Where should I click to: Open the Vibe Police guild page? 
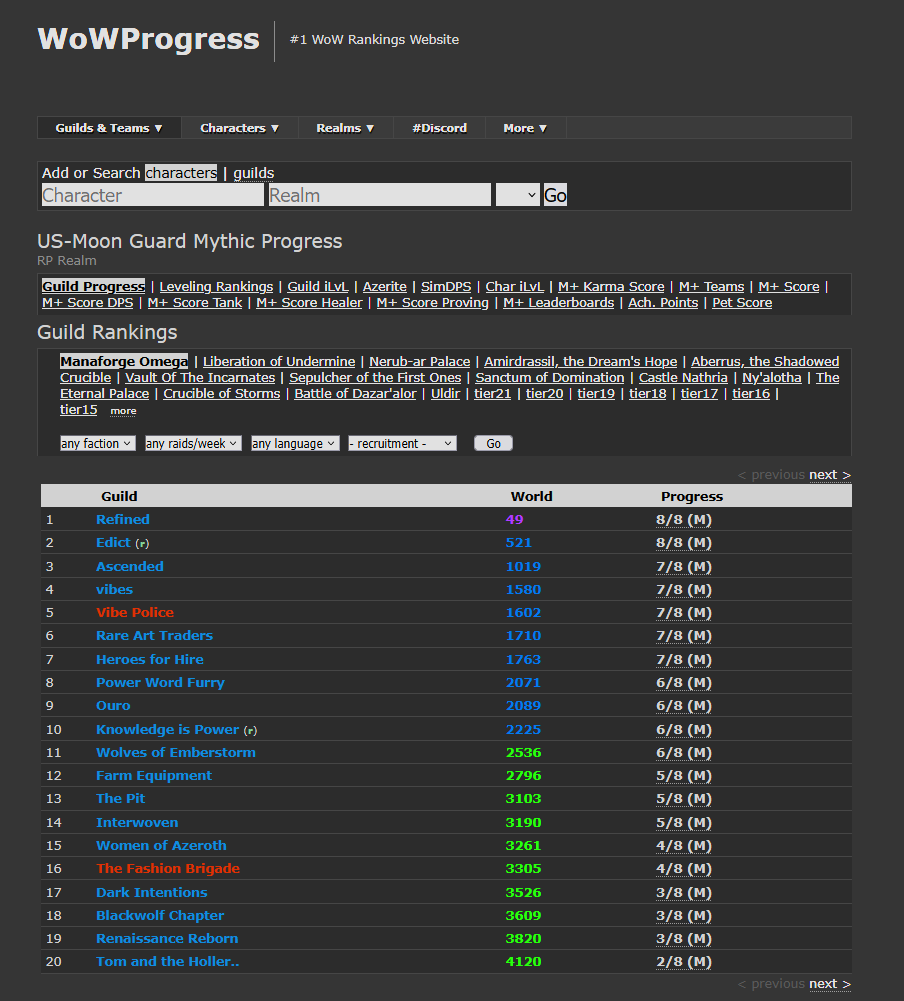pos(135,612)
